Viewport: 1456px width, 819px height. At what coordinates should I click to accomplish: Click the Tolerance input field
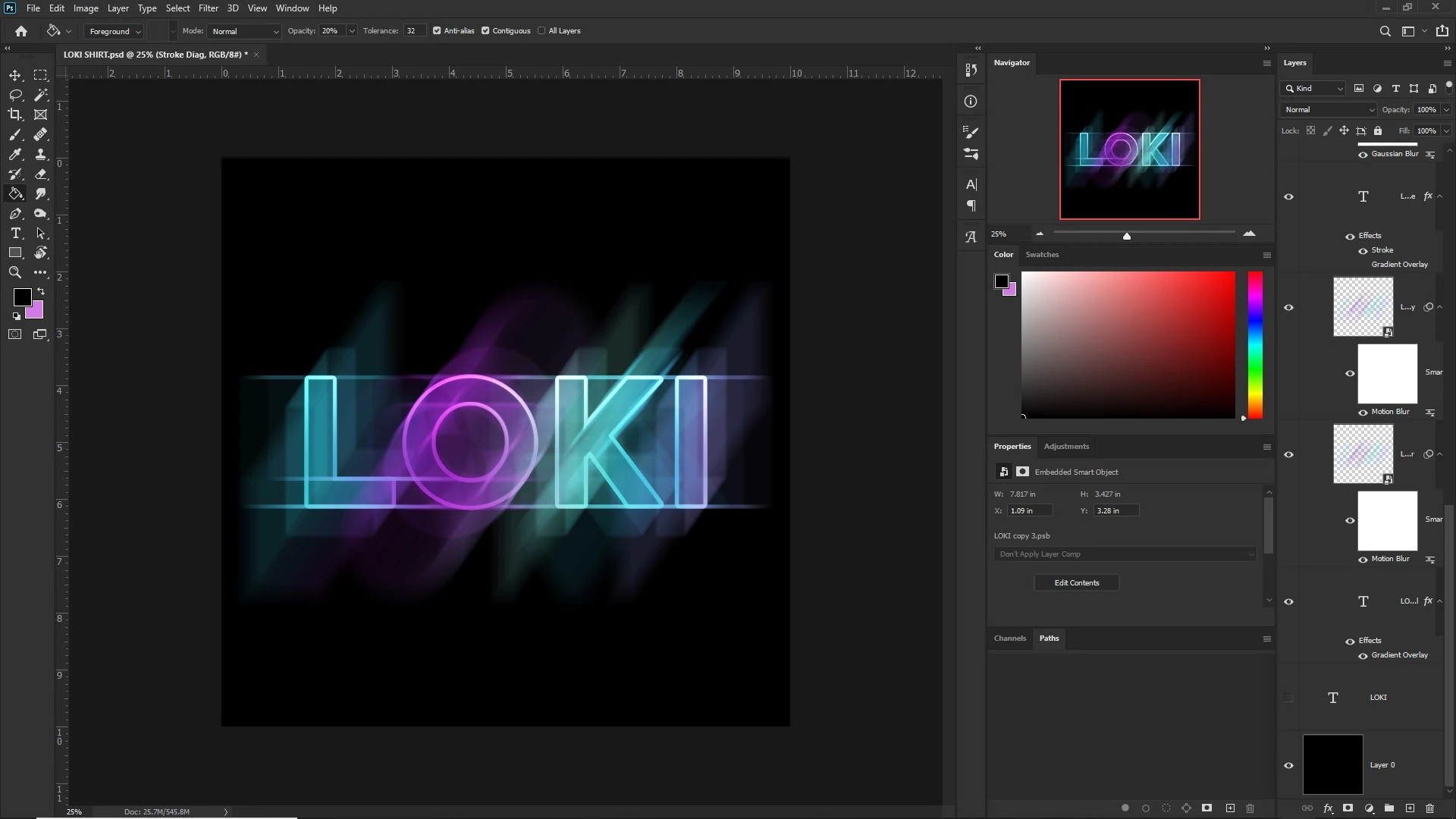pos(414,31)
